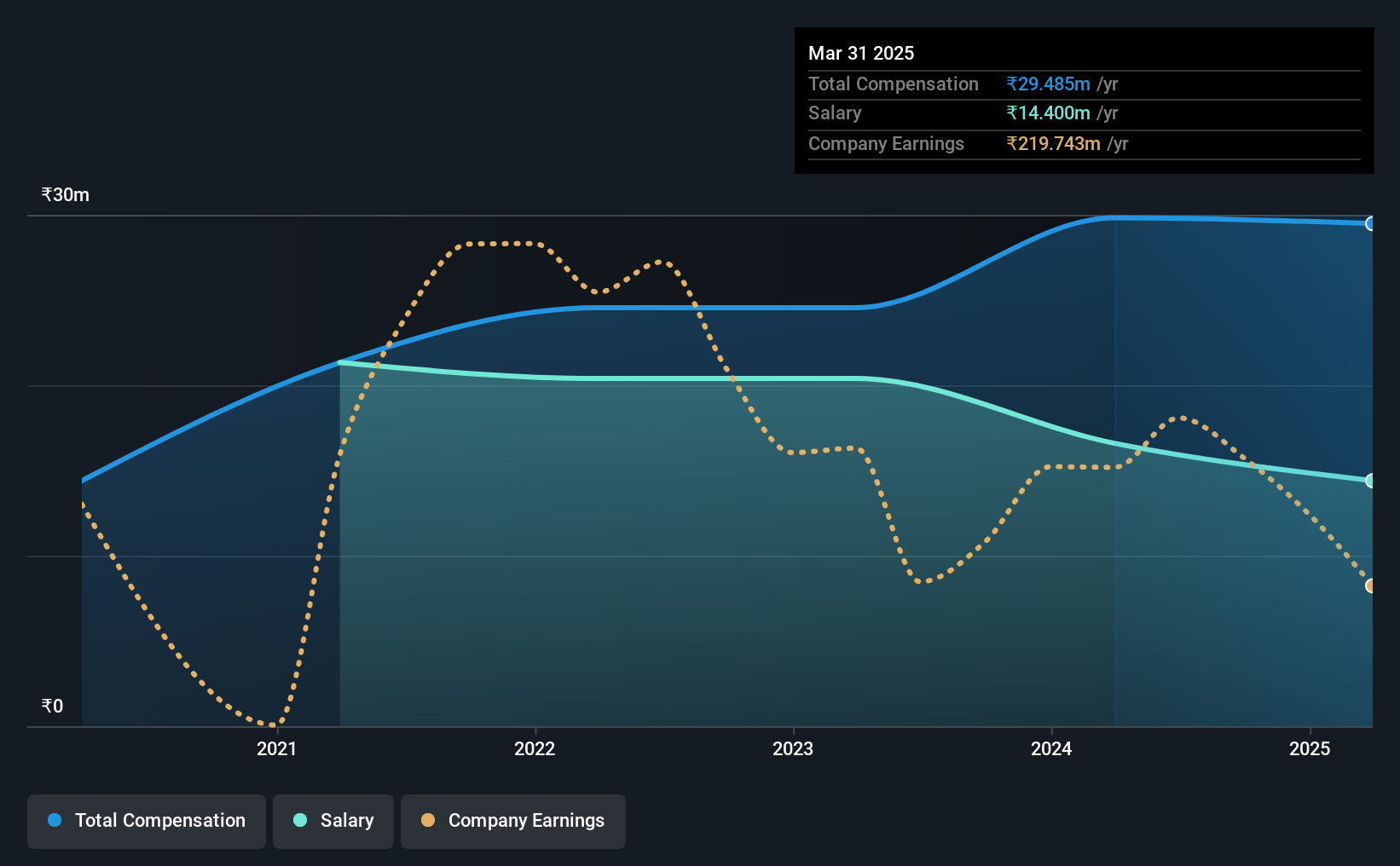Toggle the Company Earnings legend button
The width and height of the screenshot is (1400, 866).
tap(513, 821)
